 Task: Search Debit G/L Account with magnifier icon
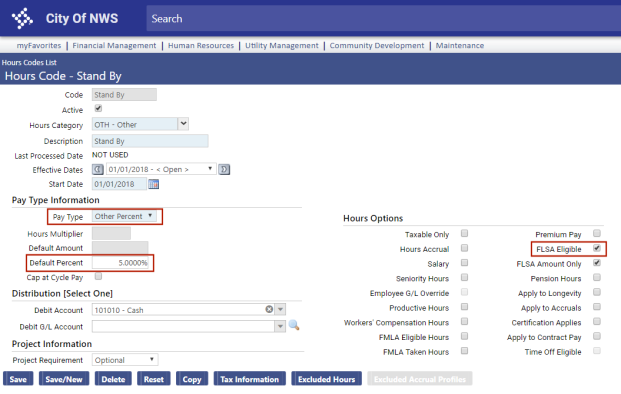point(294,325)
